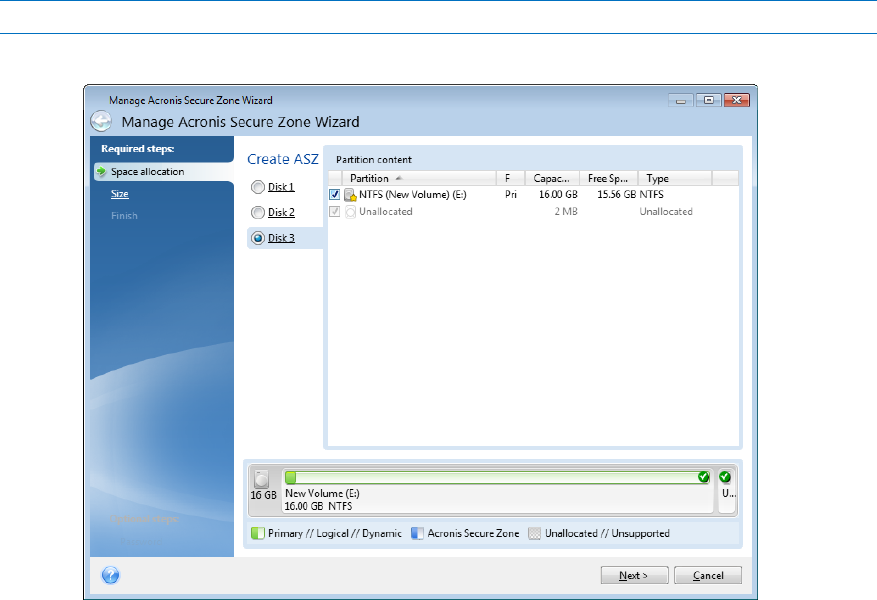Minimize the wizard window
This screenshot has height=600, width=877.
click(x=681, y=101)
